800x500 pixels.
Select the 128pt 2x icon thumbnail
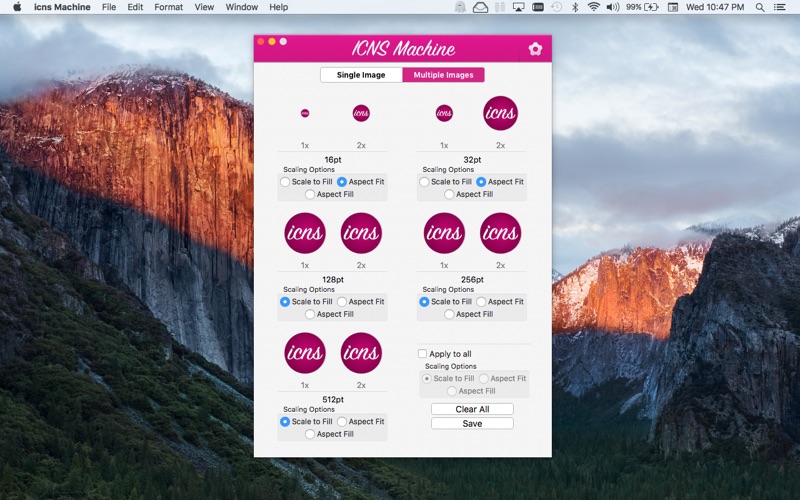point(361,233)
